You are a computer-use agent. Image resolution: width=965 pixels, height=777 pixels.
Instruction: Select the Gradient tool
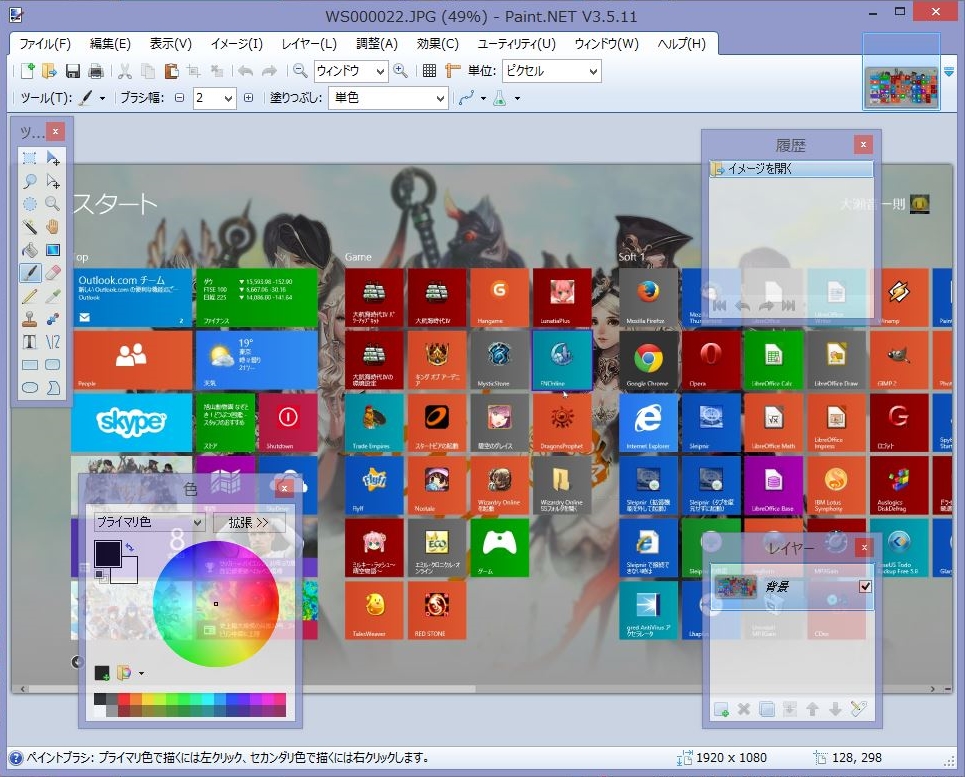coord(53,250)
